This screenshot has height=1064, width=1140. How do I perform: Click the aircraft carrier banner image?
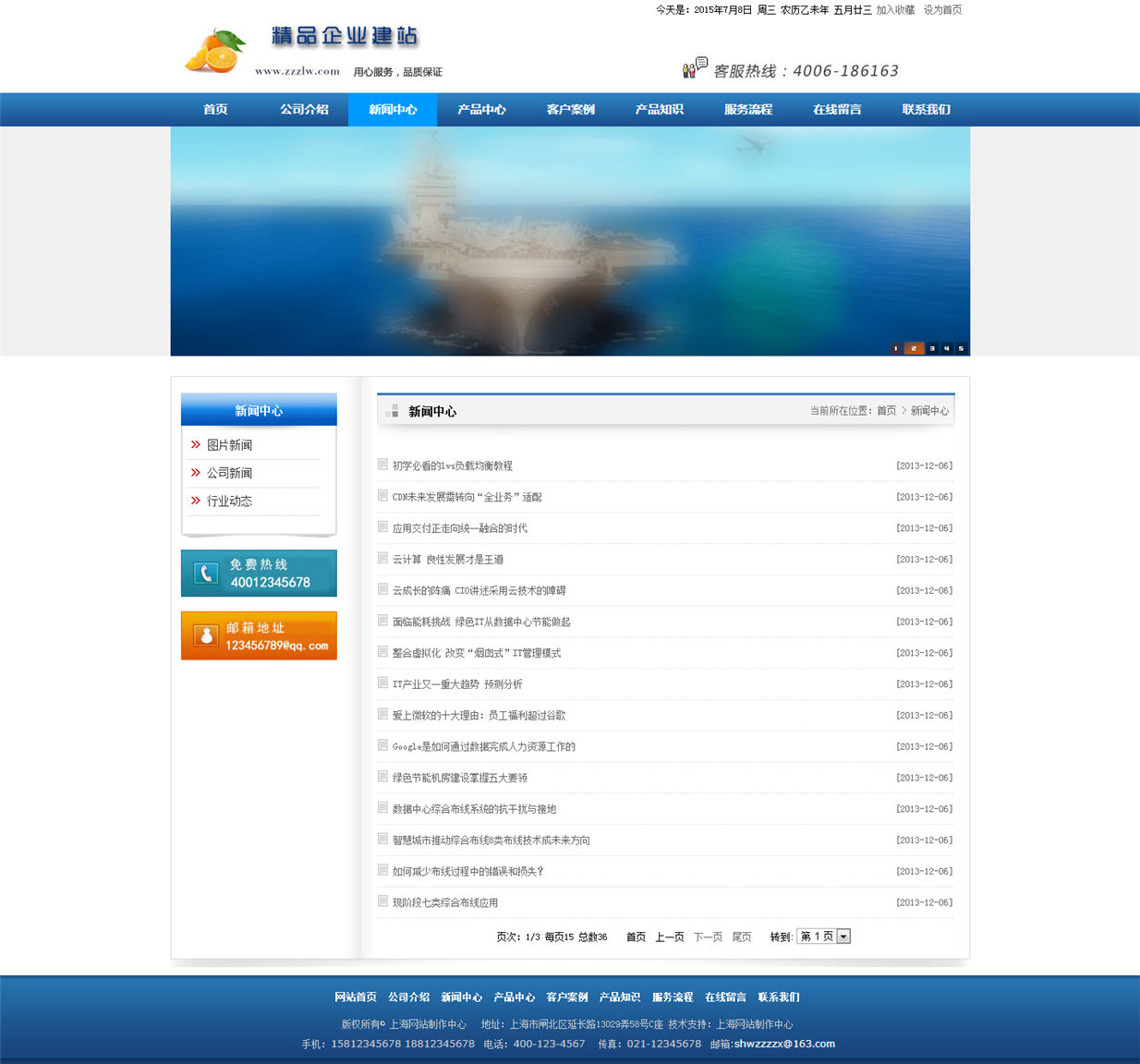[570, 241]
